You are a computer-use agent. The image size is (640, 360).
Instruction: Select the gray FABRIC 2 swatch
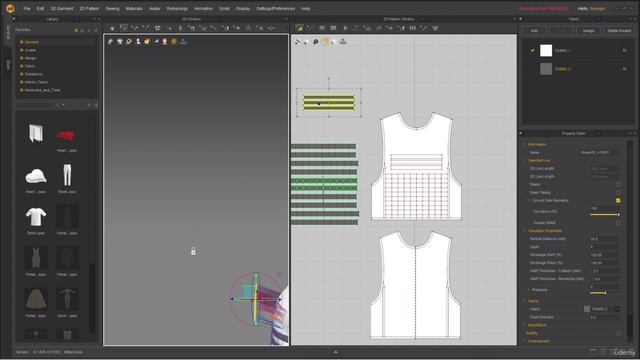pyautogui.click(x=546, y=69)
